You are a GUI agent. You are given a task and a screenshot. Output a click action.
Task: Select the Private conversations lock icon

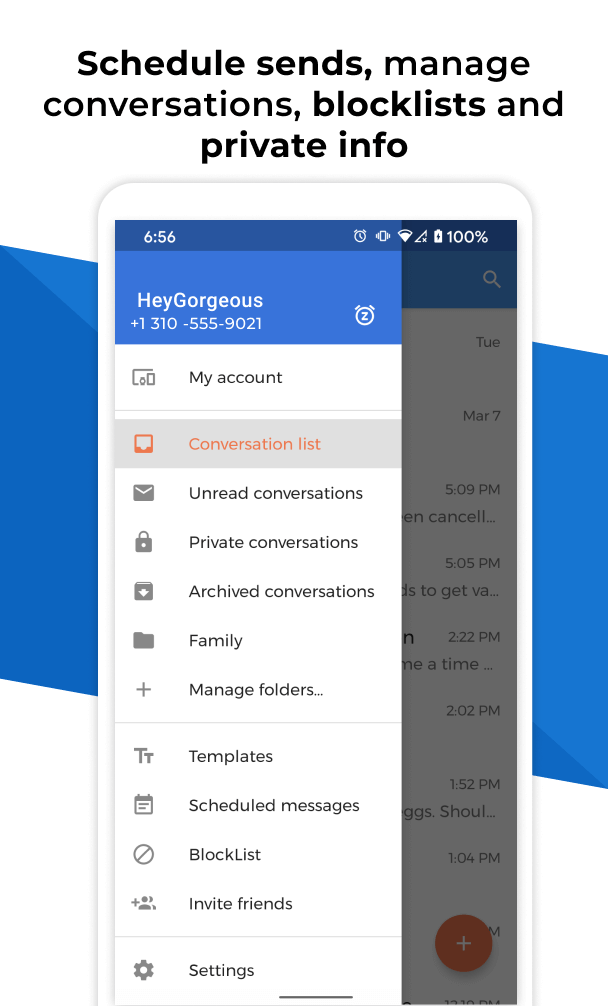click(x=144, y=542)
